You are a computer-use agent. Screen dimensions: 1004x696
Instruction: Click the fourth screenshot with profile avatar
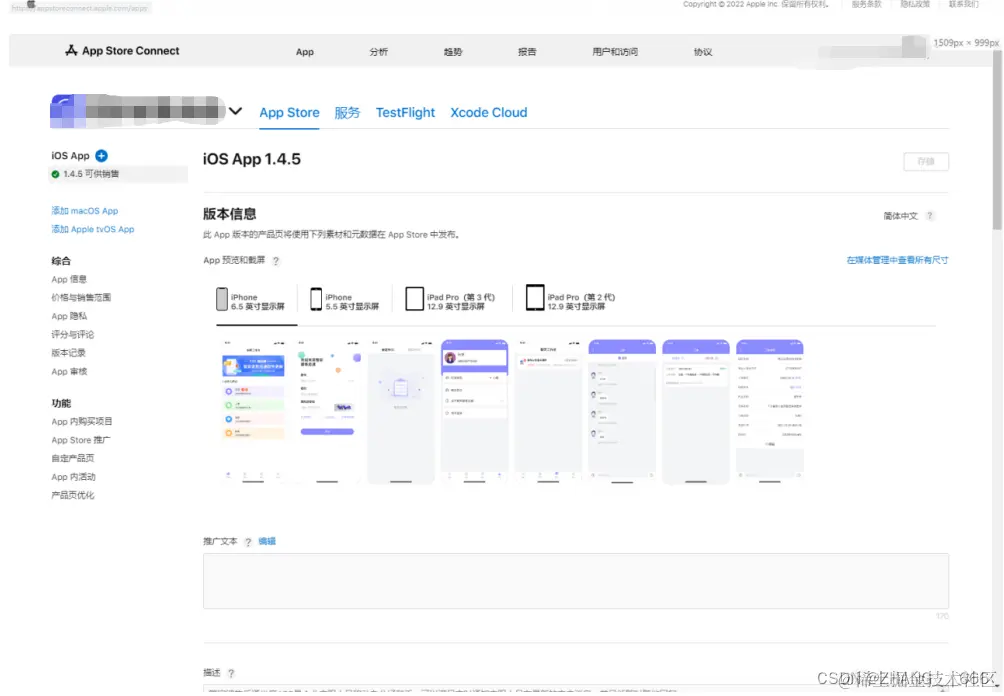pyautogui.click(x=474, y=412)
